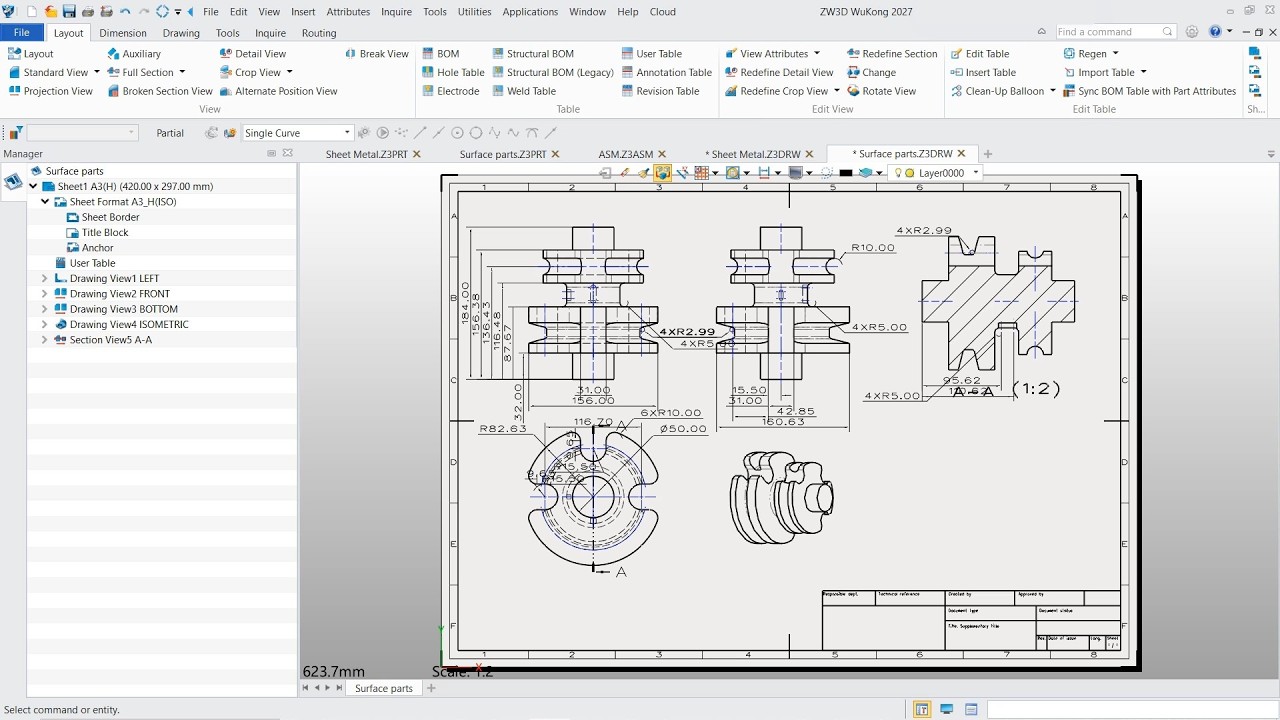Image resolution: width=1280 pixels, height=720 pixels.
Task: Click the black color swatch
Action: click(x=846, y=173)
